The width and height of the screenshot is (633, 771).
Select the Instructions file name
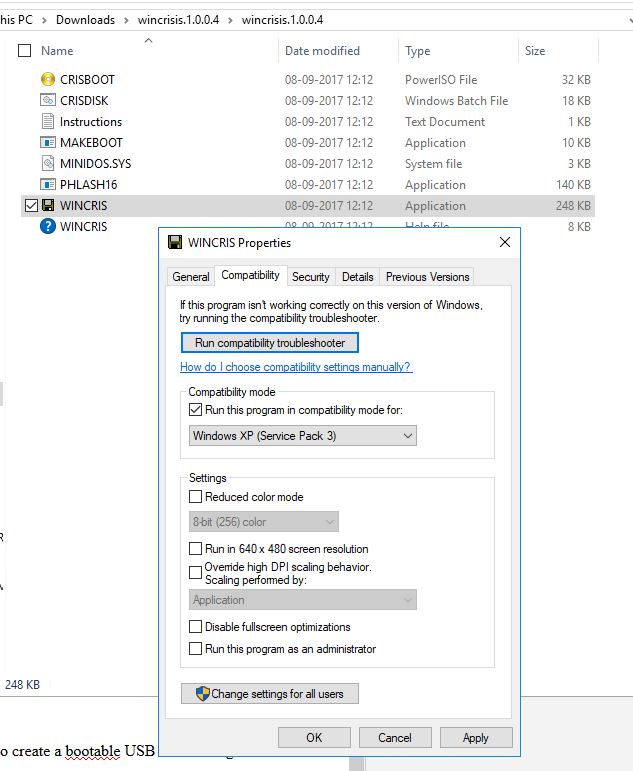pos(91,121)
